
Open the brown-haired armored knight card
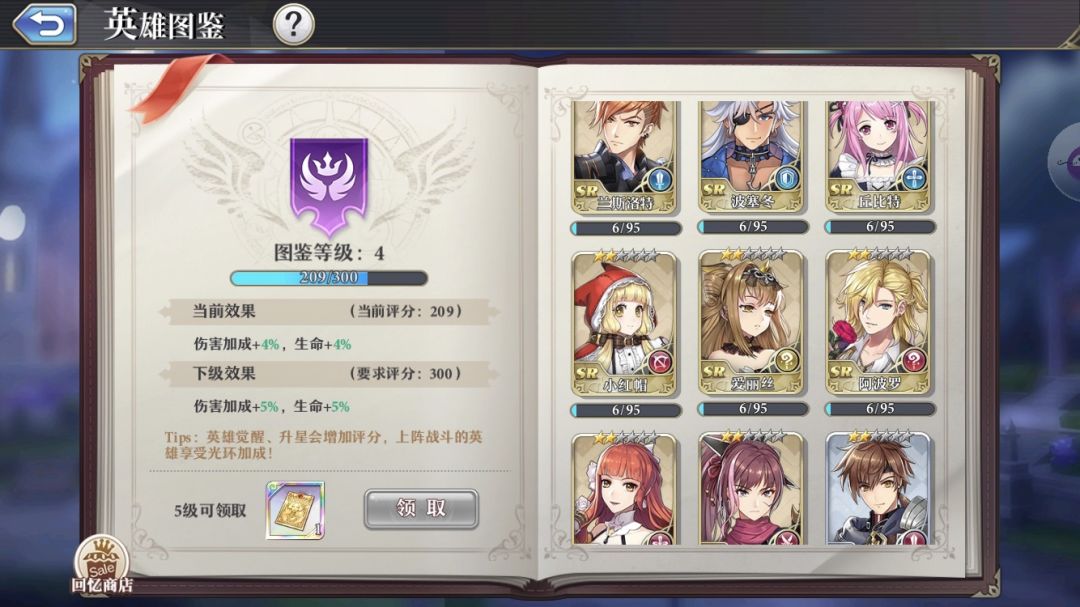point(880,489)
